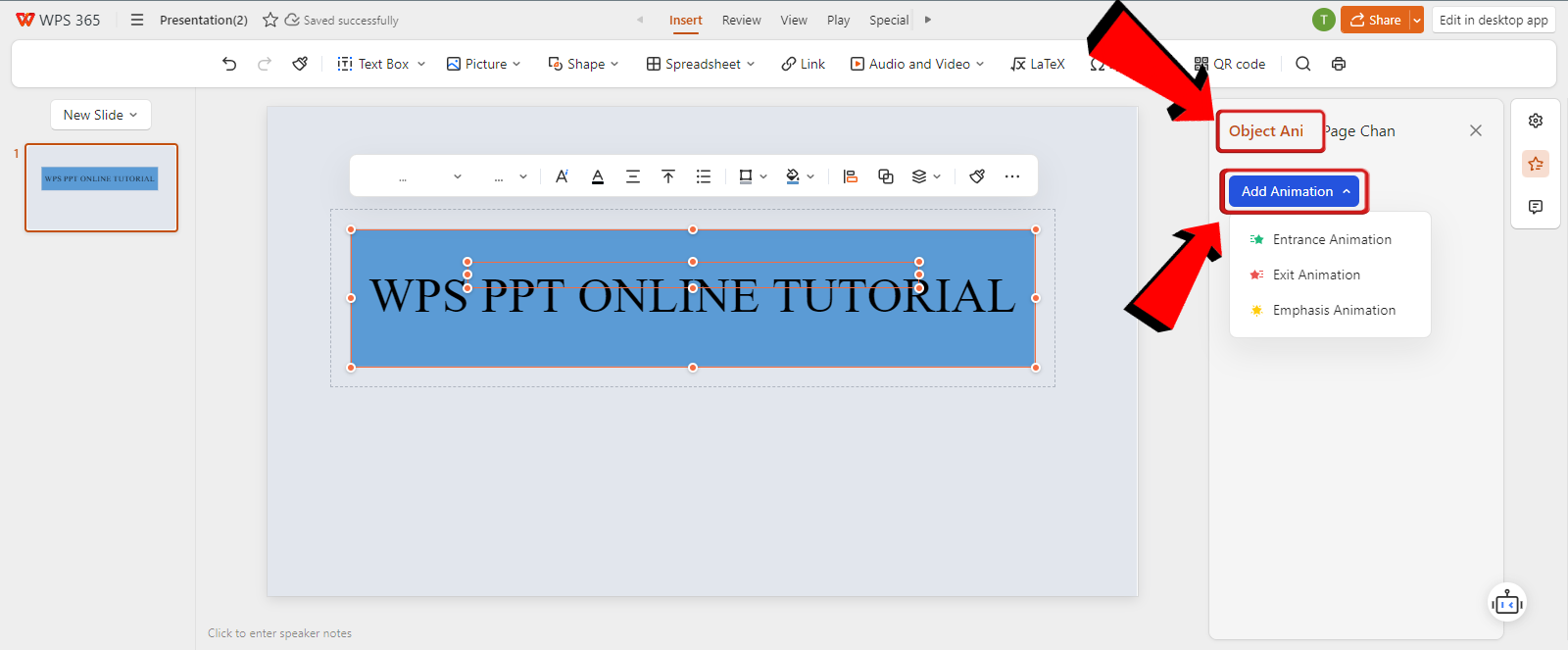The image size is (1568, 650).
Task: Open the Special tab
Action: [x=889, y=20]
